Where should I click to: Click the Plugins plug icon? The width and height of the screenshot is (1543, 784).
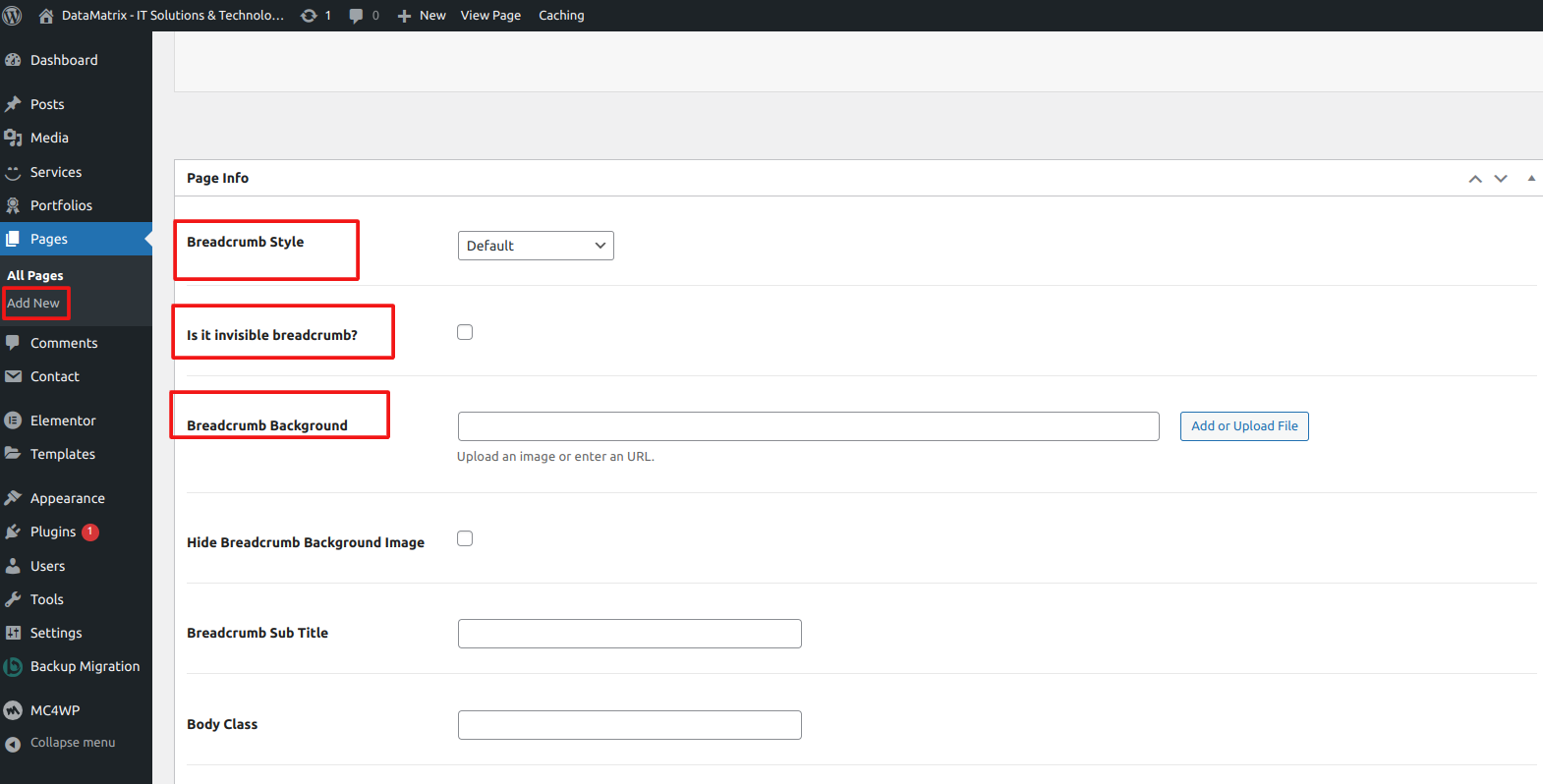[13, 532]
